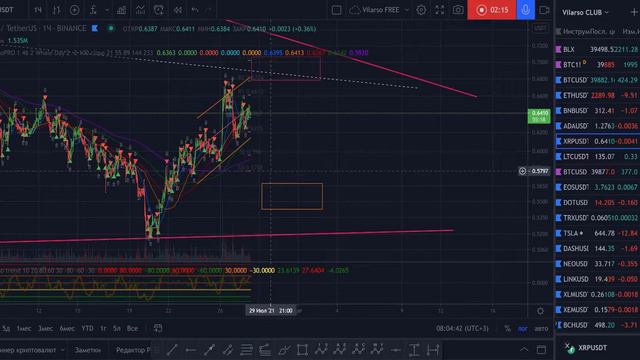Select LTCUSDT in the watchlist
Image resolution: width=640 pixels, height=360 pixels.
click(598, 156)
